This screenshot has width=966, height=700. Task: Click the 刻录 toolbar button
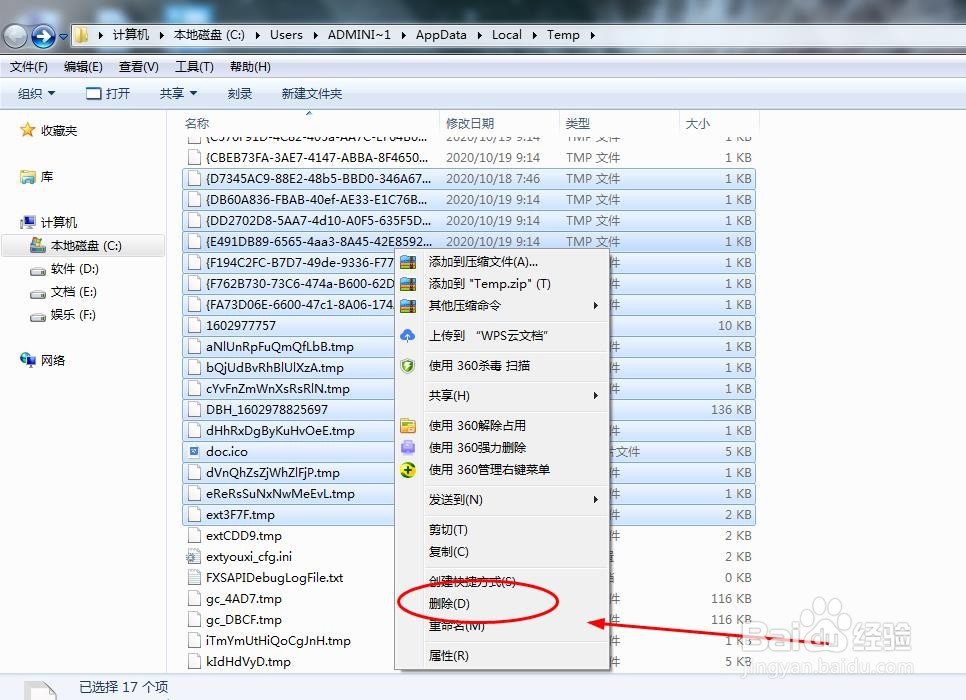click(240, 94)
